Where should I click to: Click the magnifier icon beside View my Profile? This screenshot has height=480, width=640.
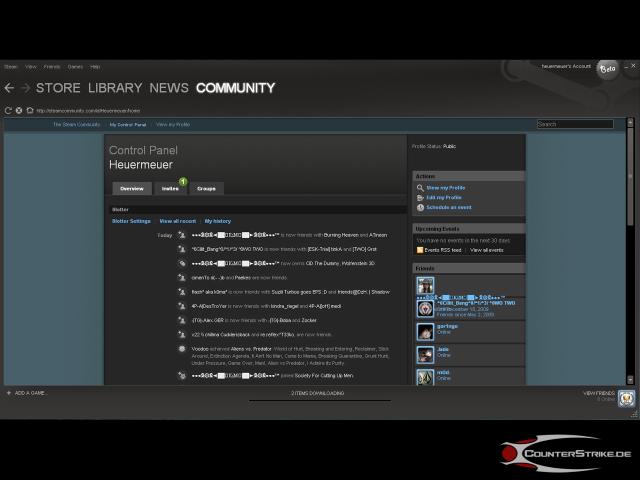(420, 188)
